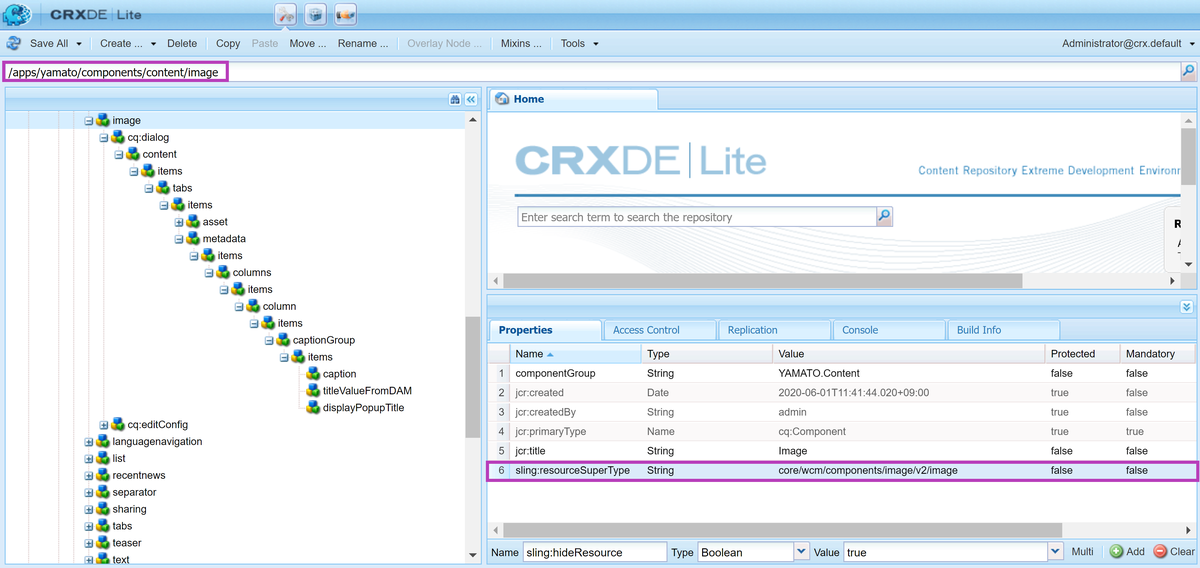This screenshot has height=568, width=1200.
Task: Click the asset node icon
Action: tap(193, 222)
